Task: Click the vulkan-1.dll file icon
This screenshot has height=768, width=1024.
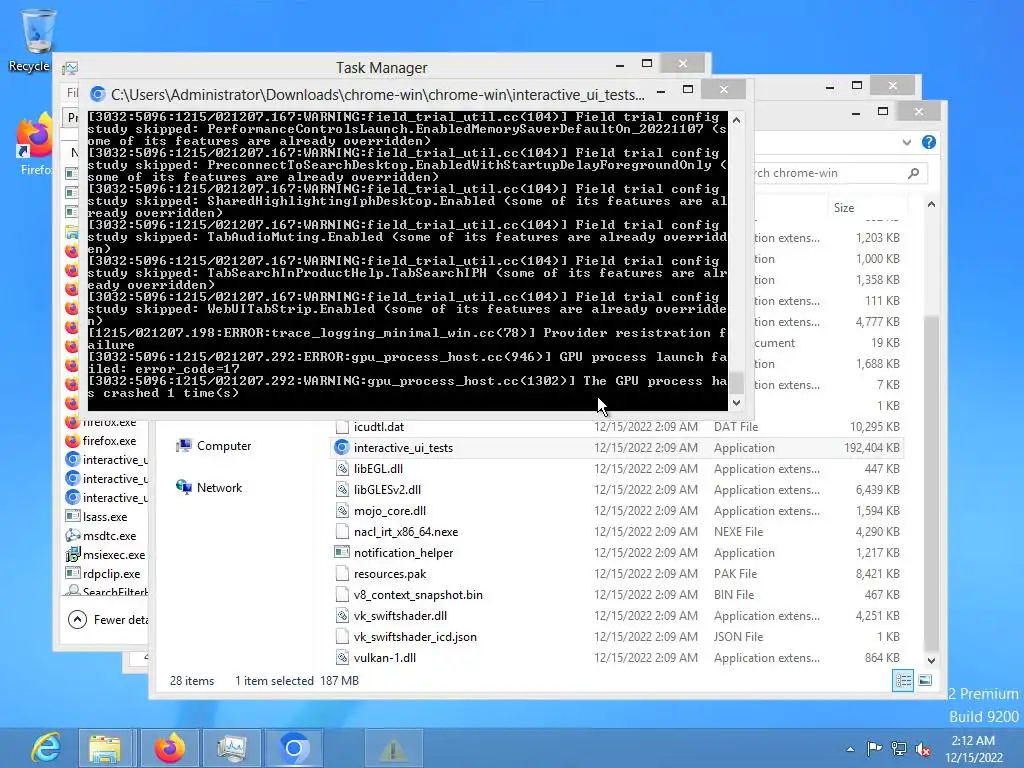Action: [342, 658]
